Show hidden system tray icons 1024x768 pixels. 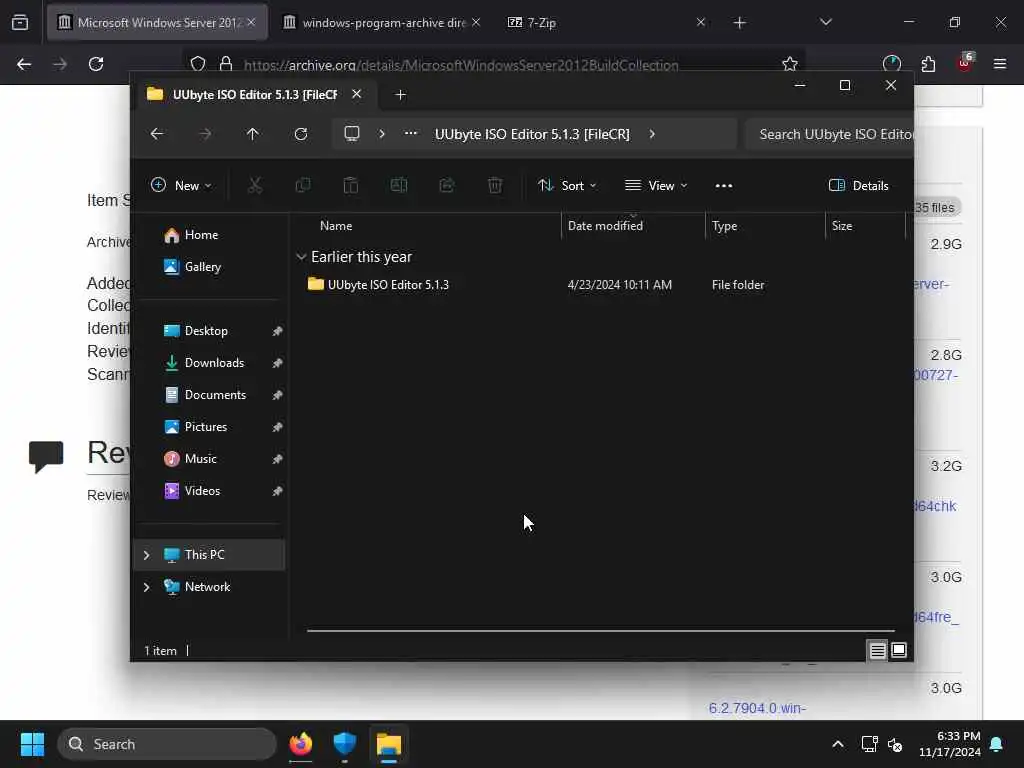(837, 744)
